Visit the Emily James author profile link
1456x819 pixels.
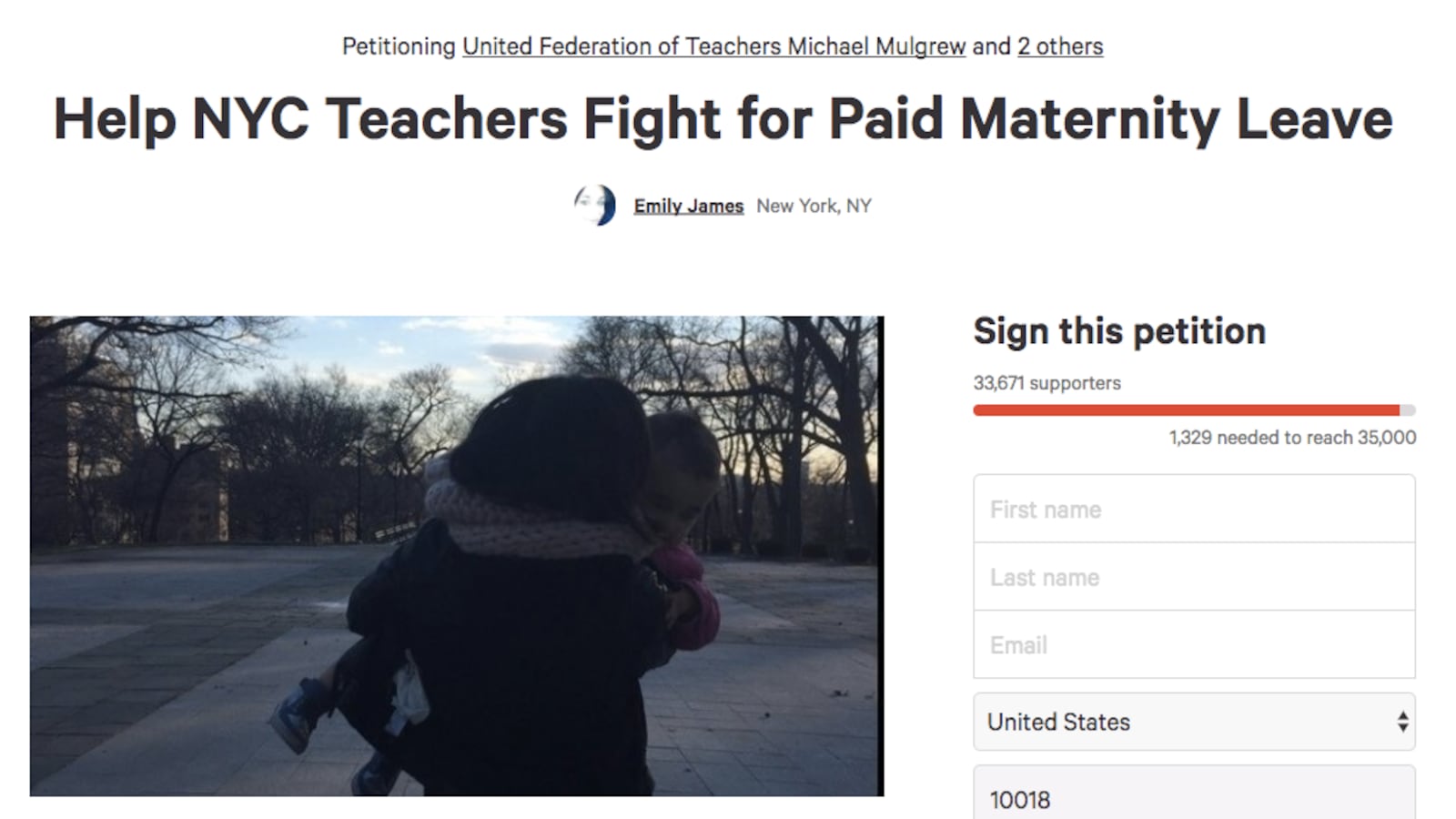tap(689, 207)
